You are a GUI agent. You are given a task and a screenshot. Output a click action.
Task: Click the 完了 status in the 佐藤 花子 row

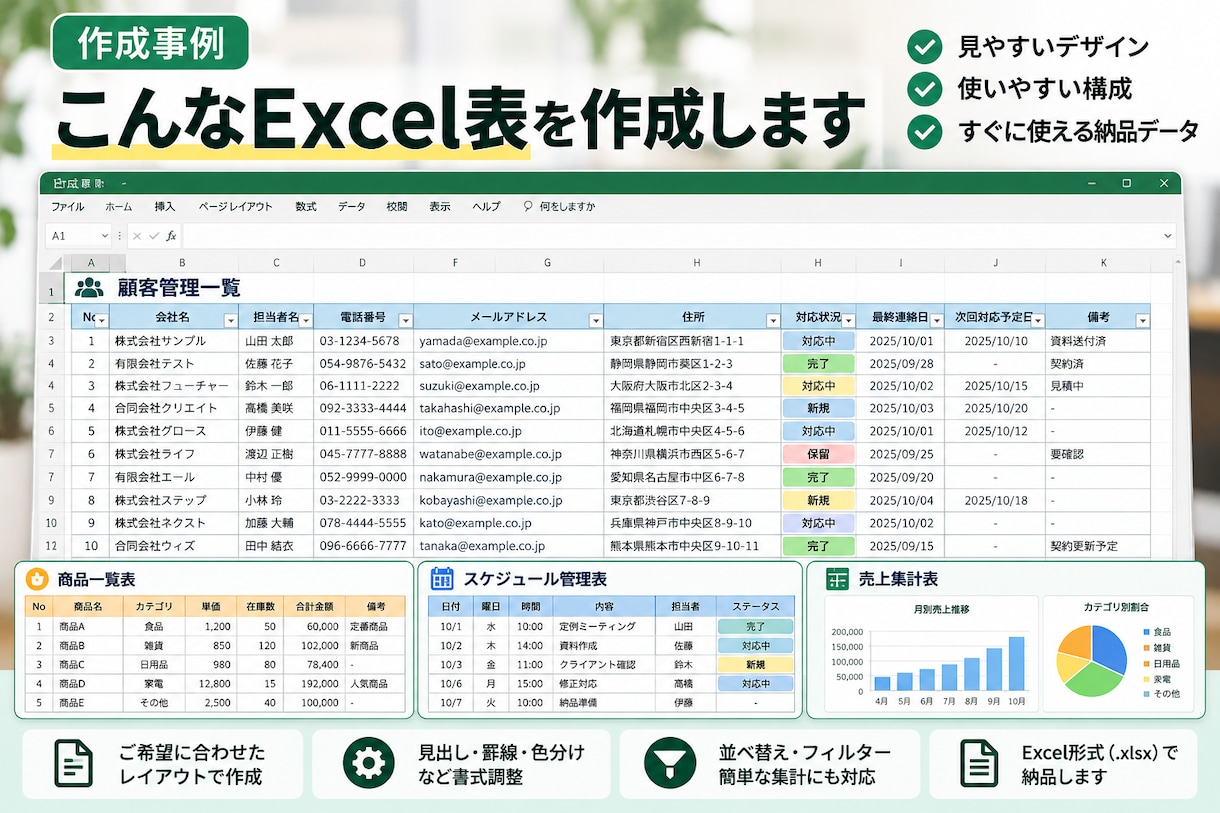point(818,363)
